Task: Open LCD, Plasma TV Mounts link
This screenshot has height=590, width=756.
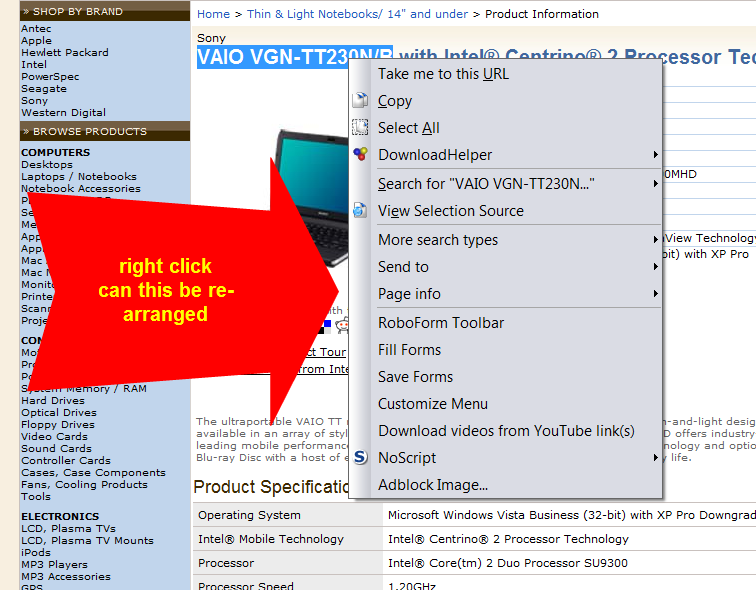Action: coord(87,540)
